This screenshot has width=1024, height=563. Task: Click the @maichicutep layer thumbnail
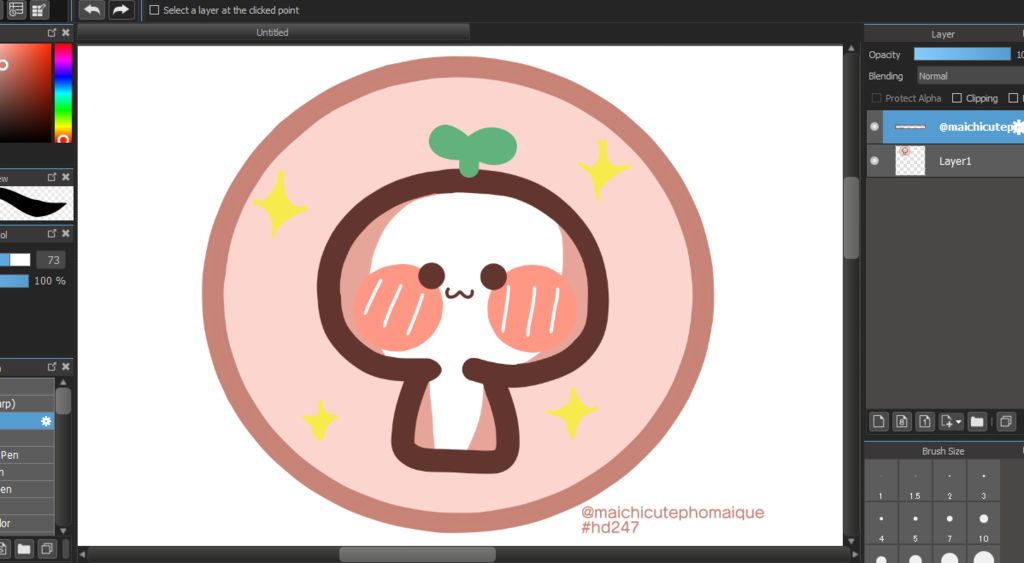pyautogui.click(x=910, y=127)
